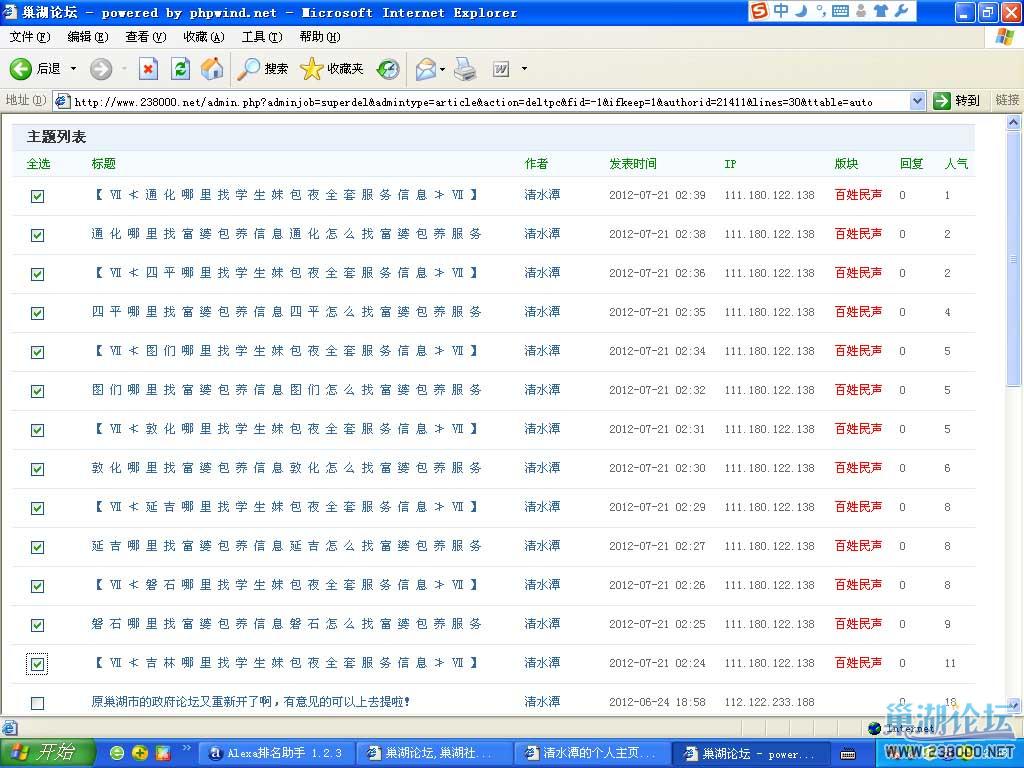Image resolution: width=1024 pixels, height=768 pixels.
Task: Expand the address bar URL dropdown
Action: (x=918, y=101)
